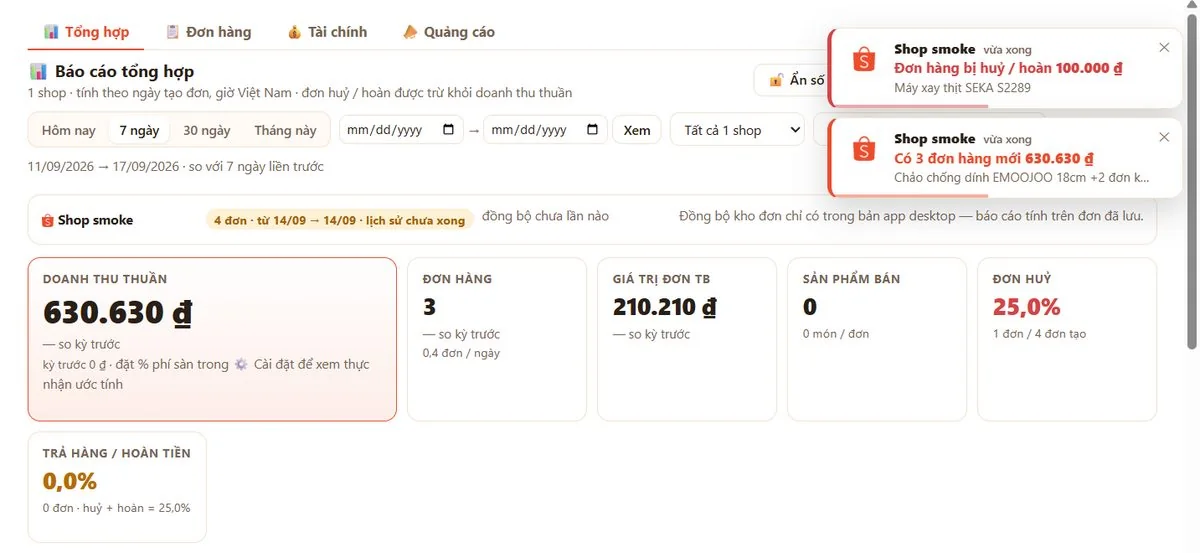
Task: Click the Sản phẩm bán card value 0
Action: pyautogui.click(x=809, y=307)
